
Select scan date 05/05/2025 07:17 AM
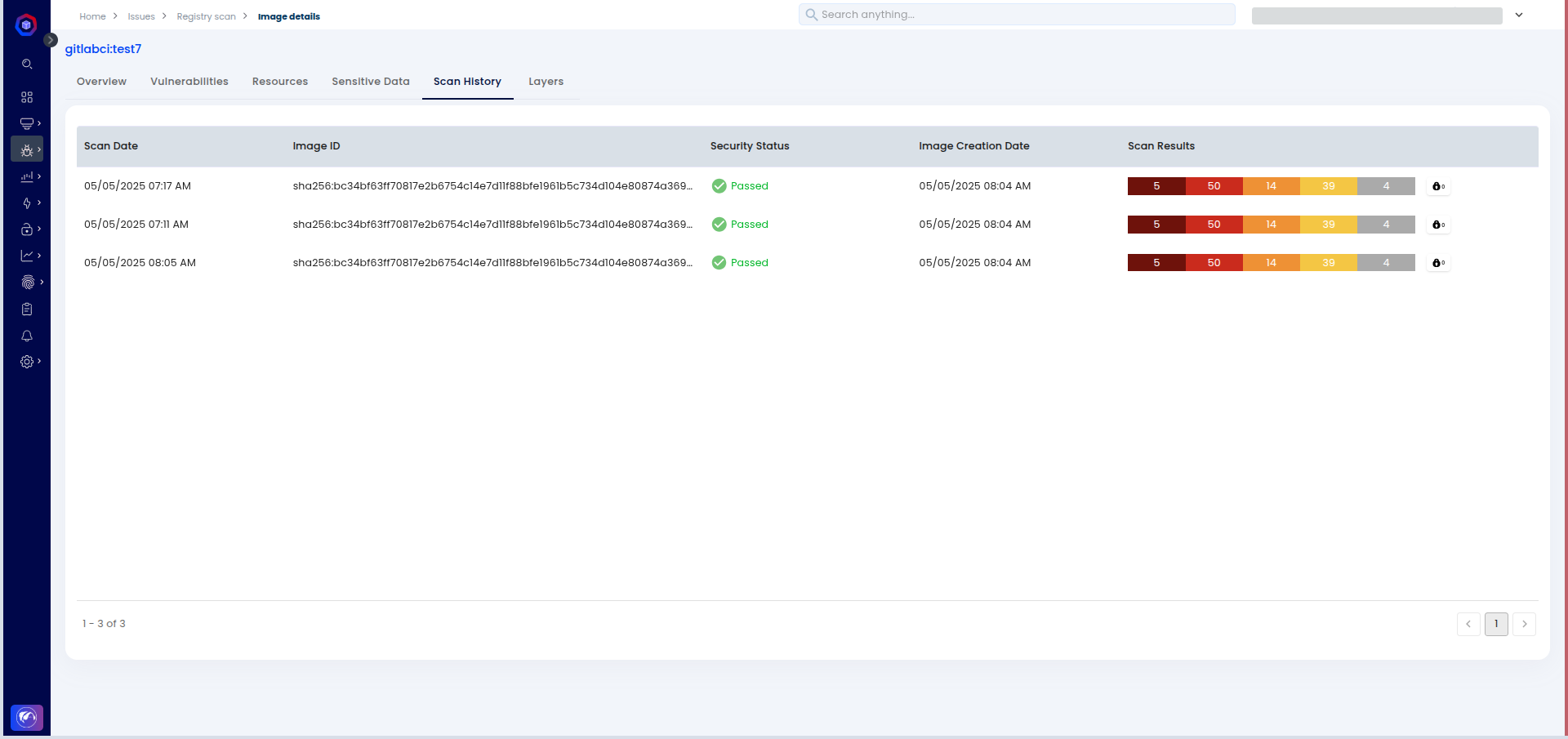(x=137, y=186)
